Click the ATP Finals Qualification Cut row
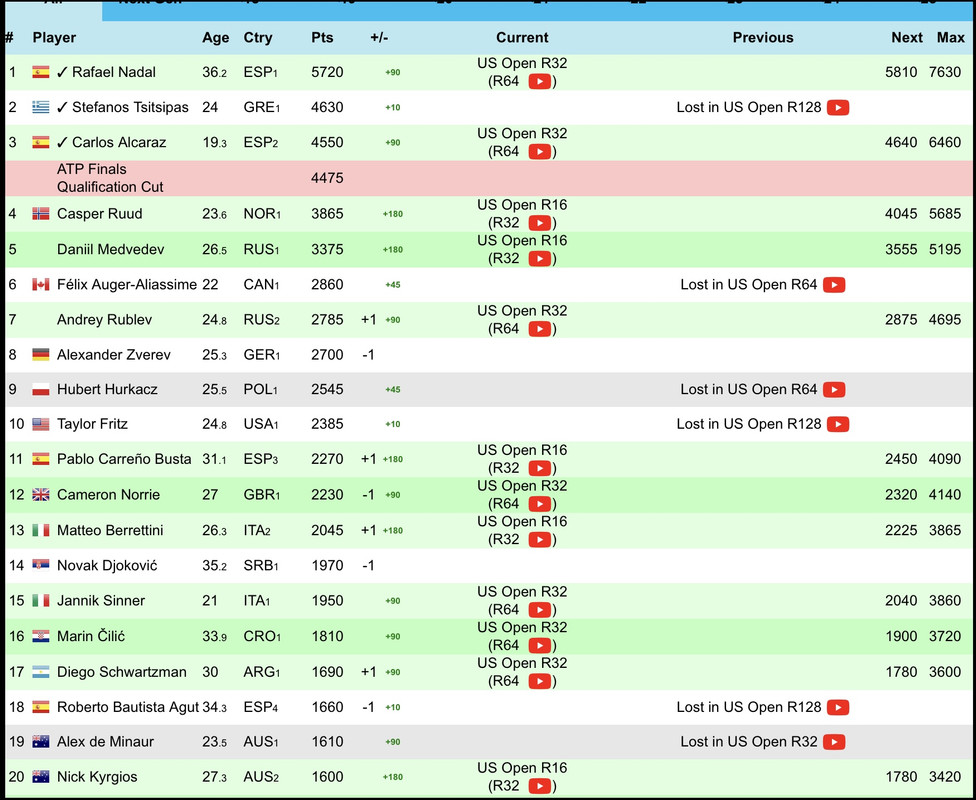This screenshot has width=976, height=800. pos(488,179)
